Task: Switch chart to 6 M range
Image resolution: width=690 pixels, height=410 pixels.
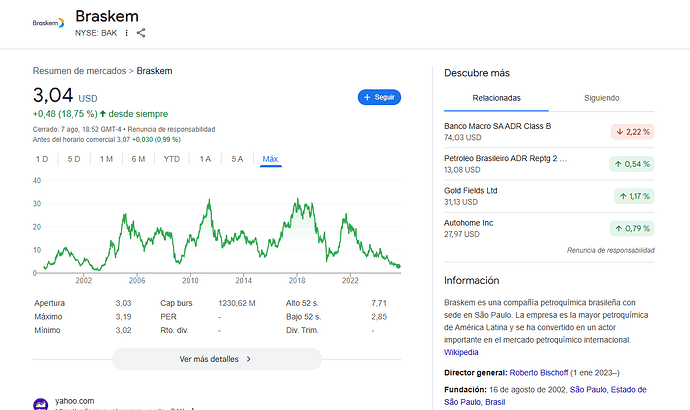Action: 138,159
